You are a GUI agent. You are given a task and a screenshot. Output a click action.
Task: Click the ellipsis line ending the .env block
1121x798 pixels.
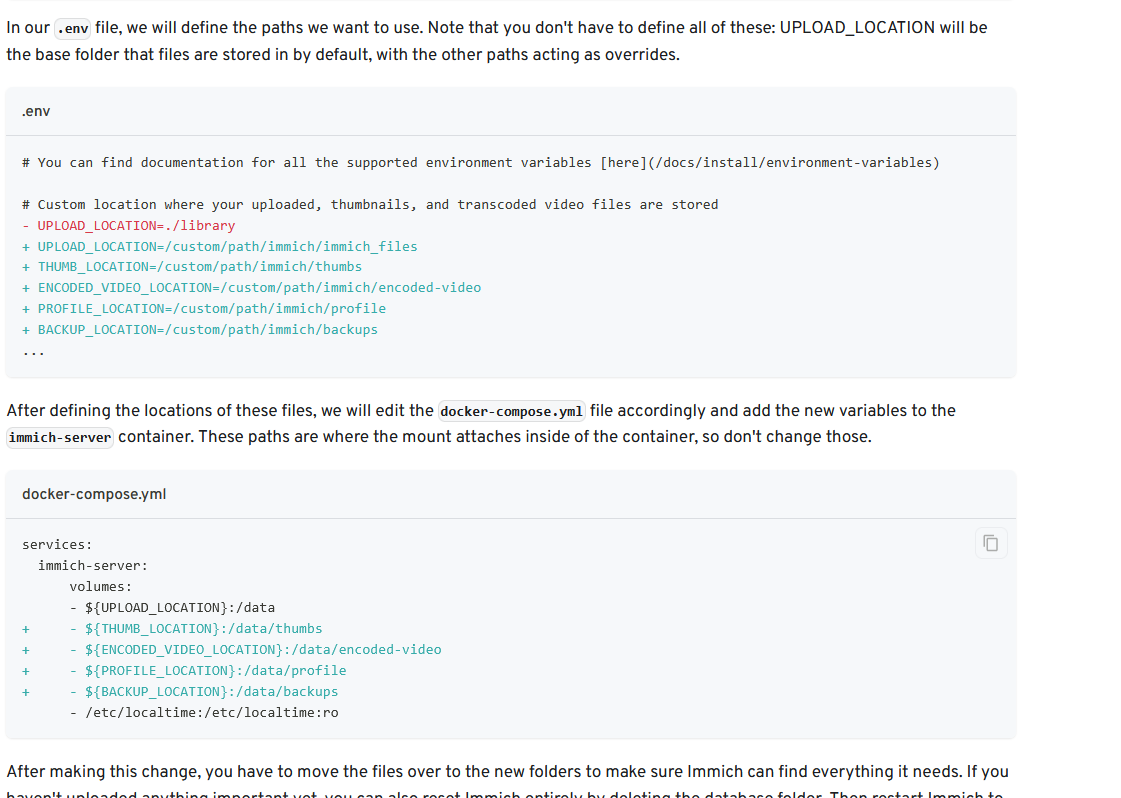(34, 351)
